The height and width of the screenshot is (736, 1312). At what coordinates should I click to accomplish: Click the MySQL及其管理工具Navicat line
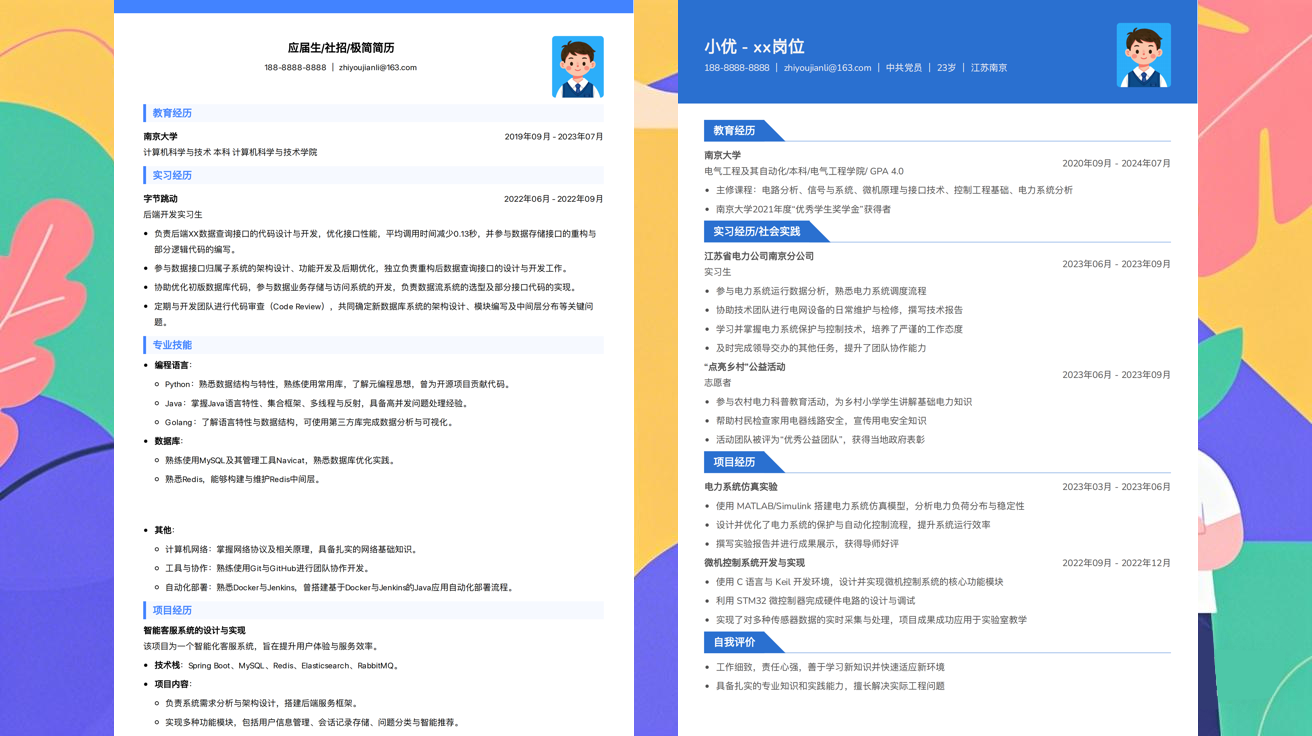(281, 460)
